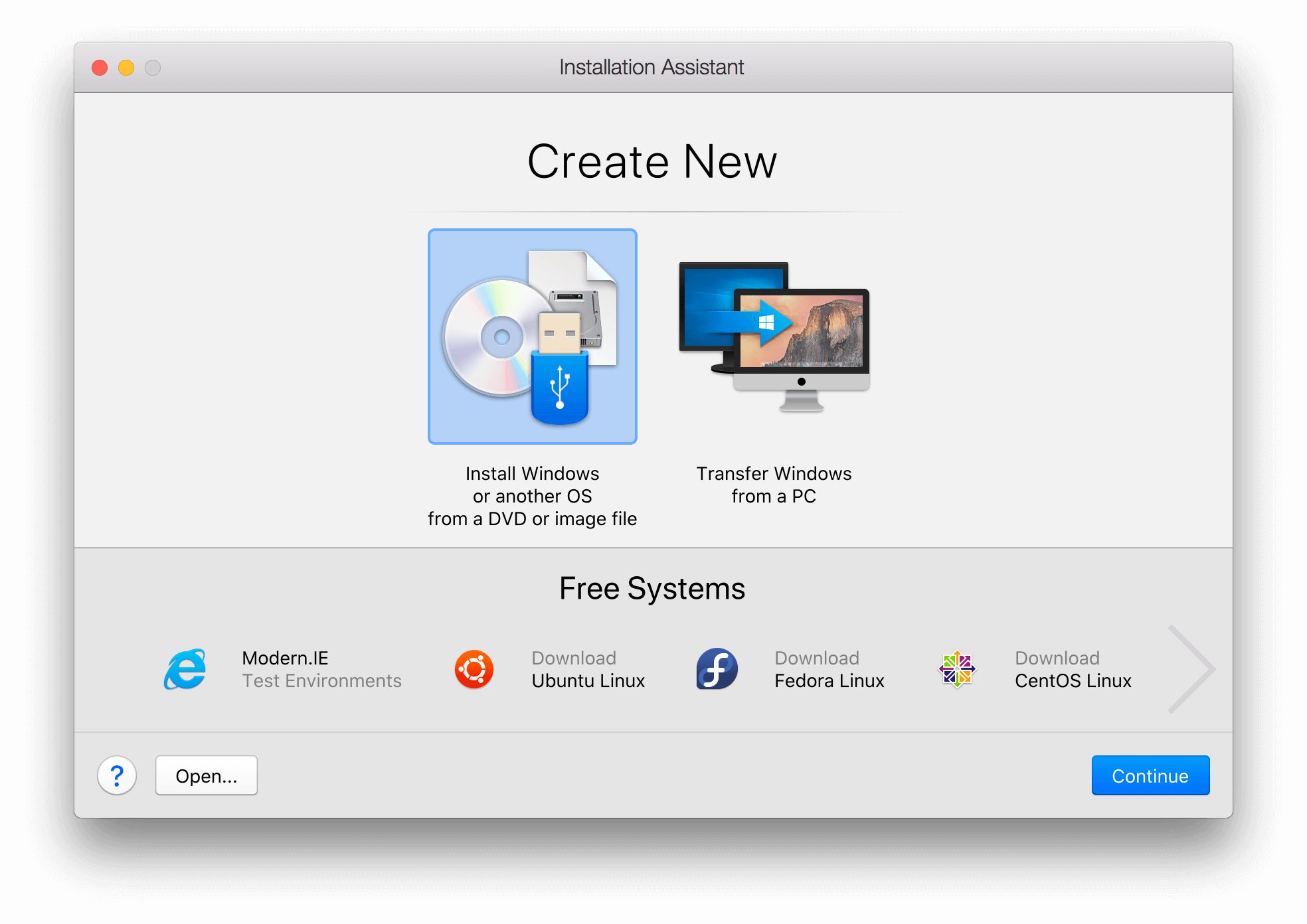Viewport: 1307px width, 924px height.
Task: Select the Transfer Windows from a PC icon
Action: (774, 337)
